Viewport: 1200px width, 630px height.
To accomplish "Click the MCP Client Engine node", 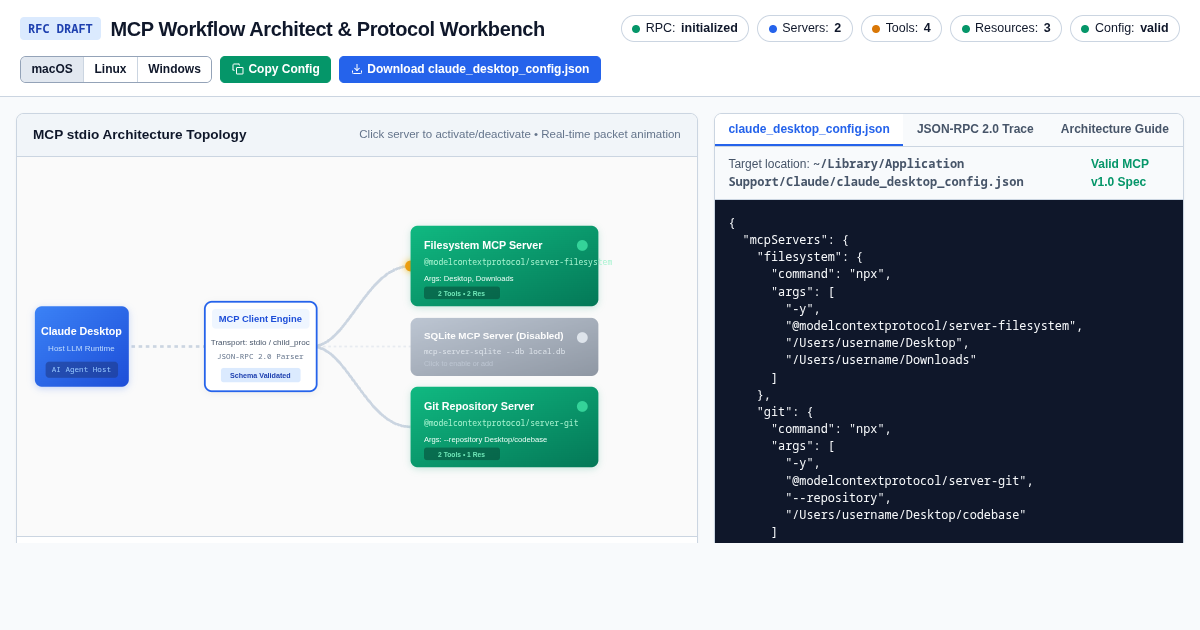I will pyautogui.click(x=261, y=346).
